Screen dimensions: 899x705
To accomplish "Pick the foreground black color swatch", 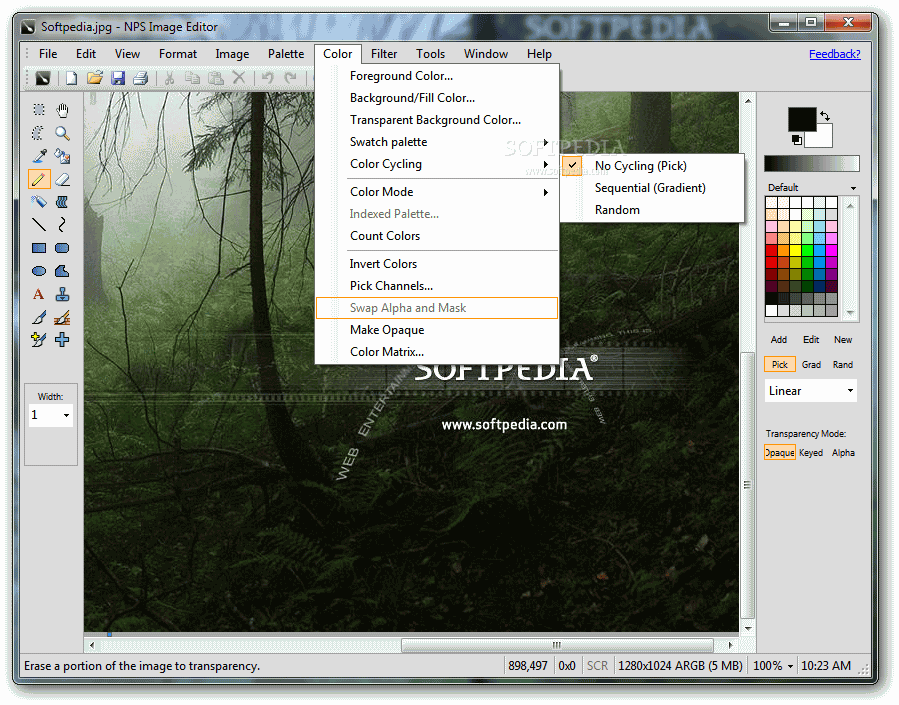I will pos(802,119).
